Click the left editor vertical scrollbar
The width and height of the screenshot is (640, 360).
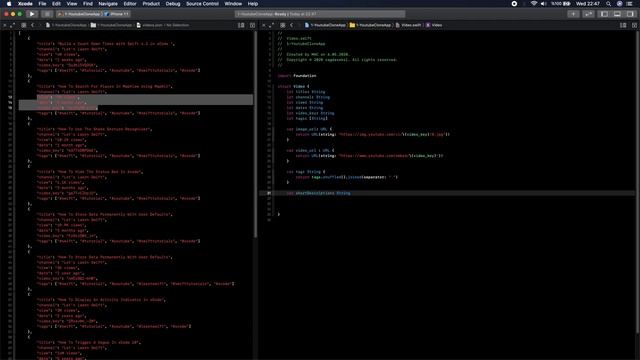(256, 134)
